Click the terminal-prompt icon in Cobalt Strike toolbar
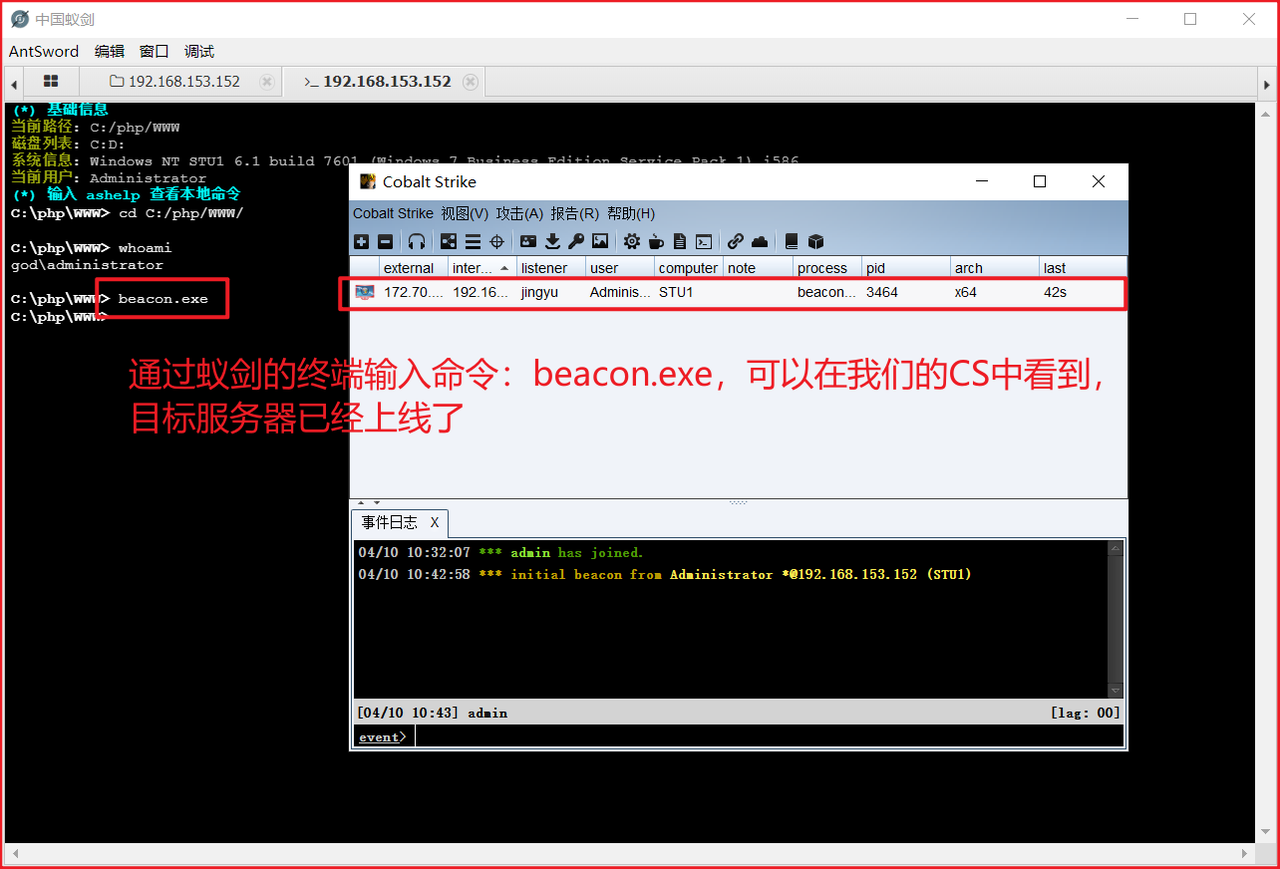This screenshot has height=869, width=1280. click(x=704, y=241)
